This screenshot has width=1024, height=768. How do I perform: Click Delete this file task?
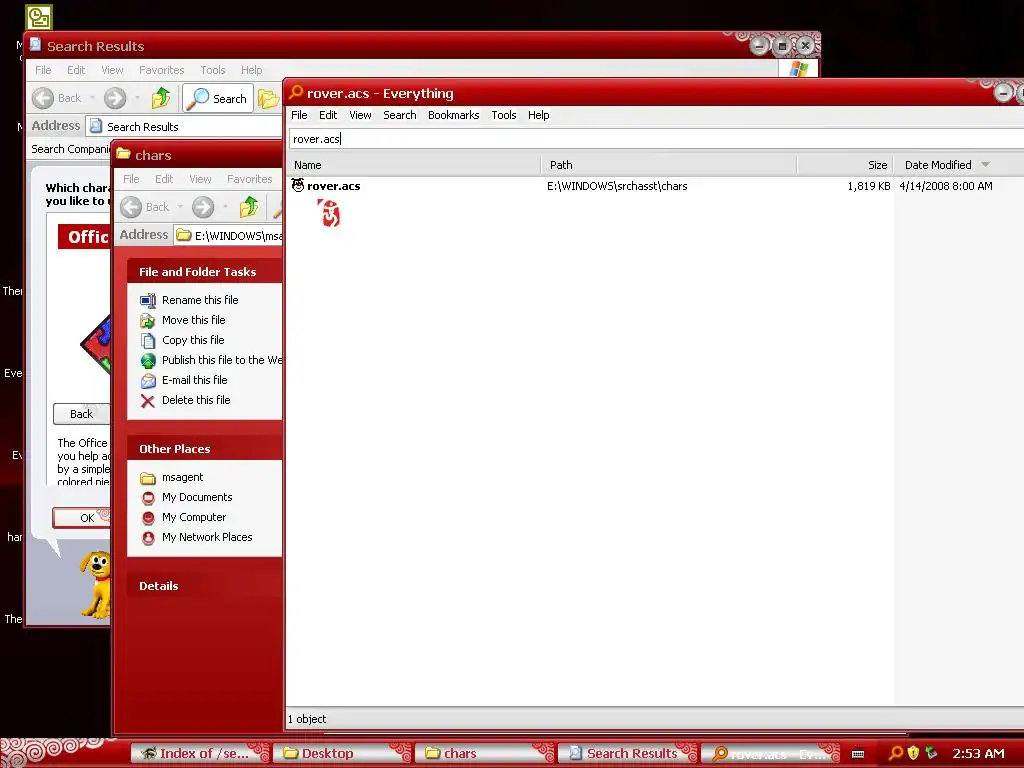(x=196, y=400)
